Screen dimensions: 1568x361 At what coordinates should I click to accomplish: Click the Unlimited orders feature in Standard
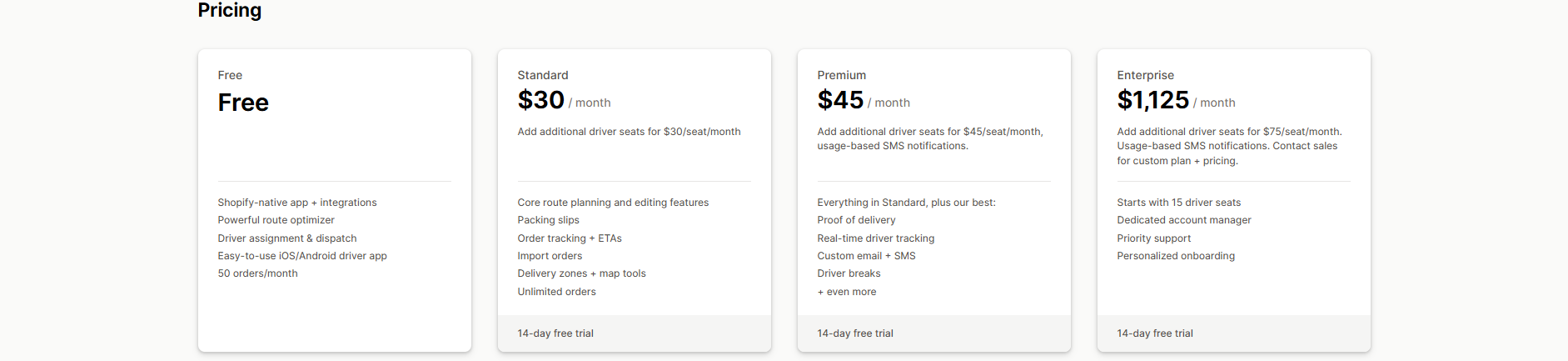tap(556, 292)
